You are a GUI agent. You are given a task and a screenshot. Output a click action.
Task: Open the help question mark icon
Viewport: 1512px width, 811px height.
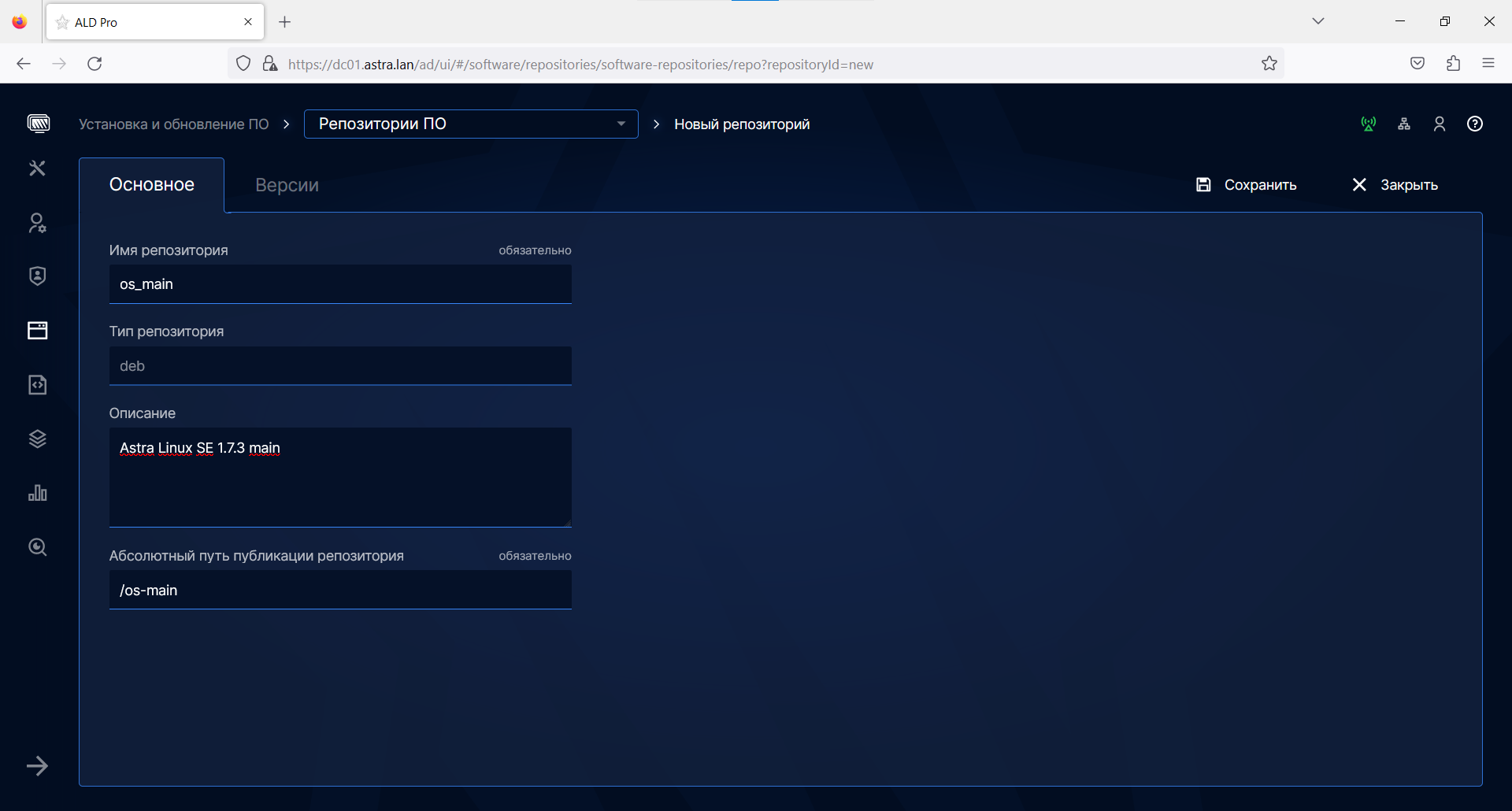click(x=1475, y=124)
